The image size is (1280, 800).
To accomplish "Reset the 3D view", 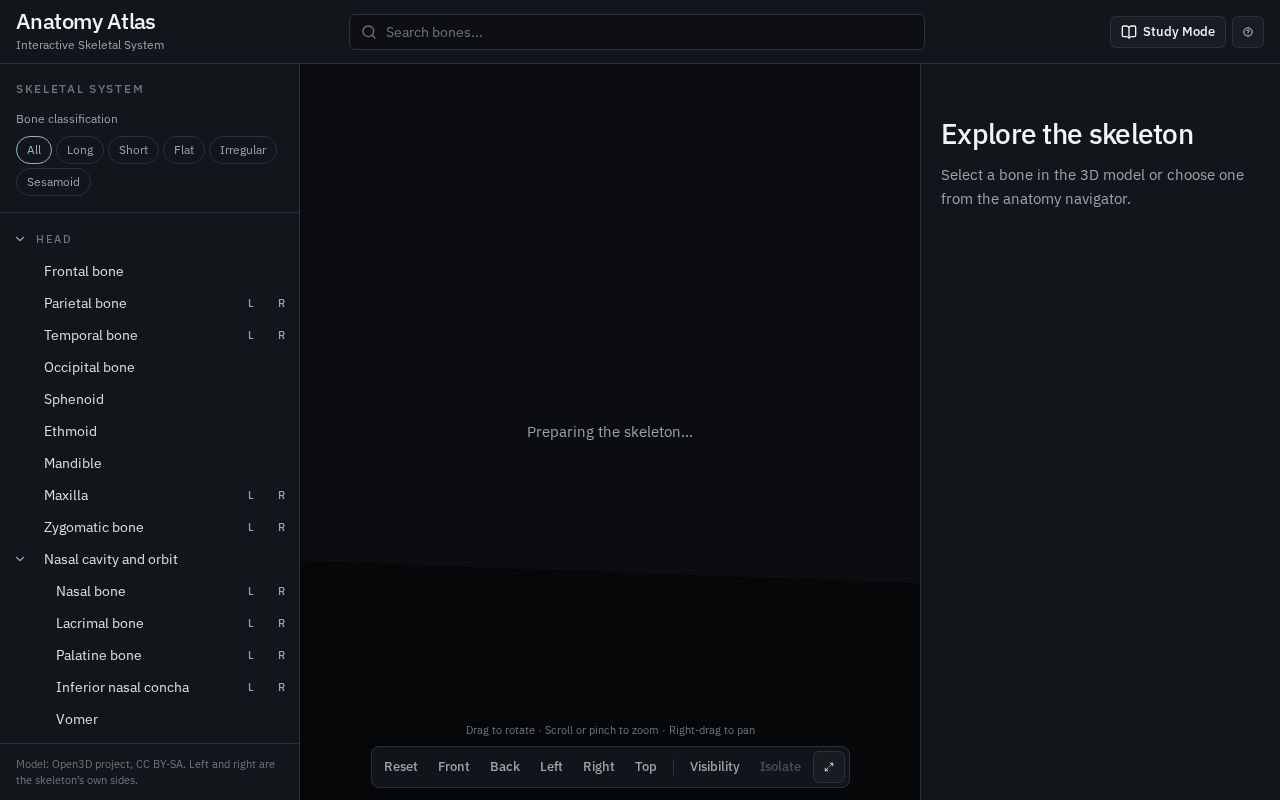I will click(401, 767).
